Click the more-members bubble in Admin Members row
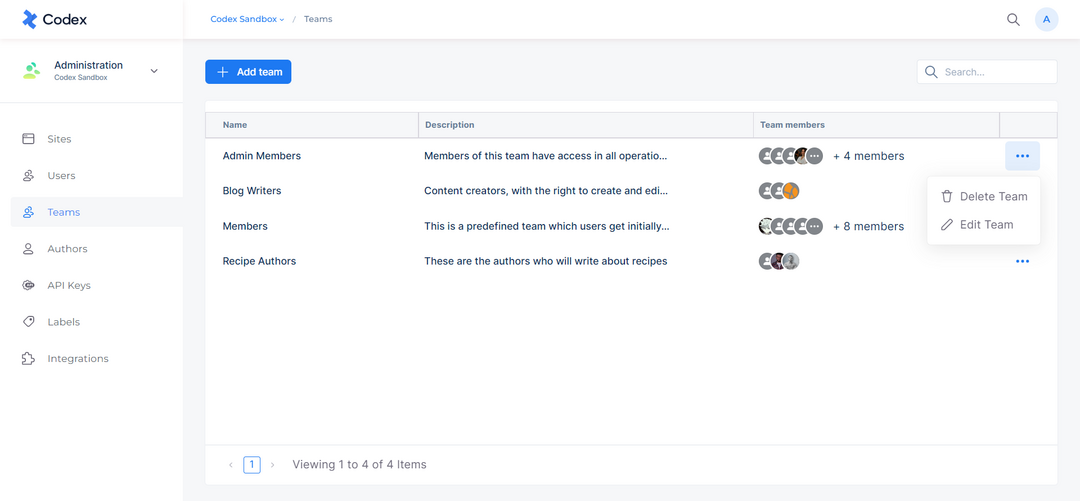The image size is (1080, 501). [x=814, y=156]
